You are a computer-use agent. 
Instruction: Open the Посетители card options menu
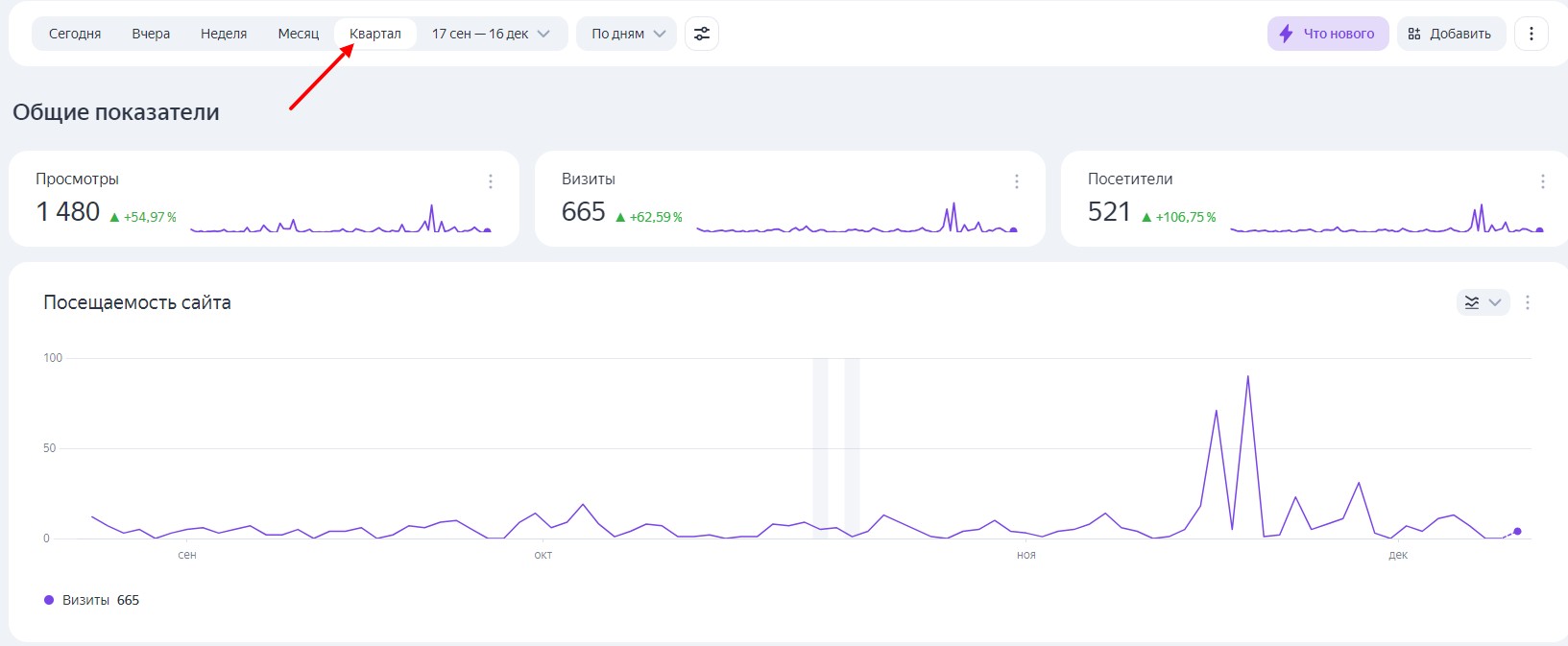[1542, 181]
